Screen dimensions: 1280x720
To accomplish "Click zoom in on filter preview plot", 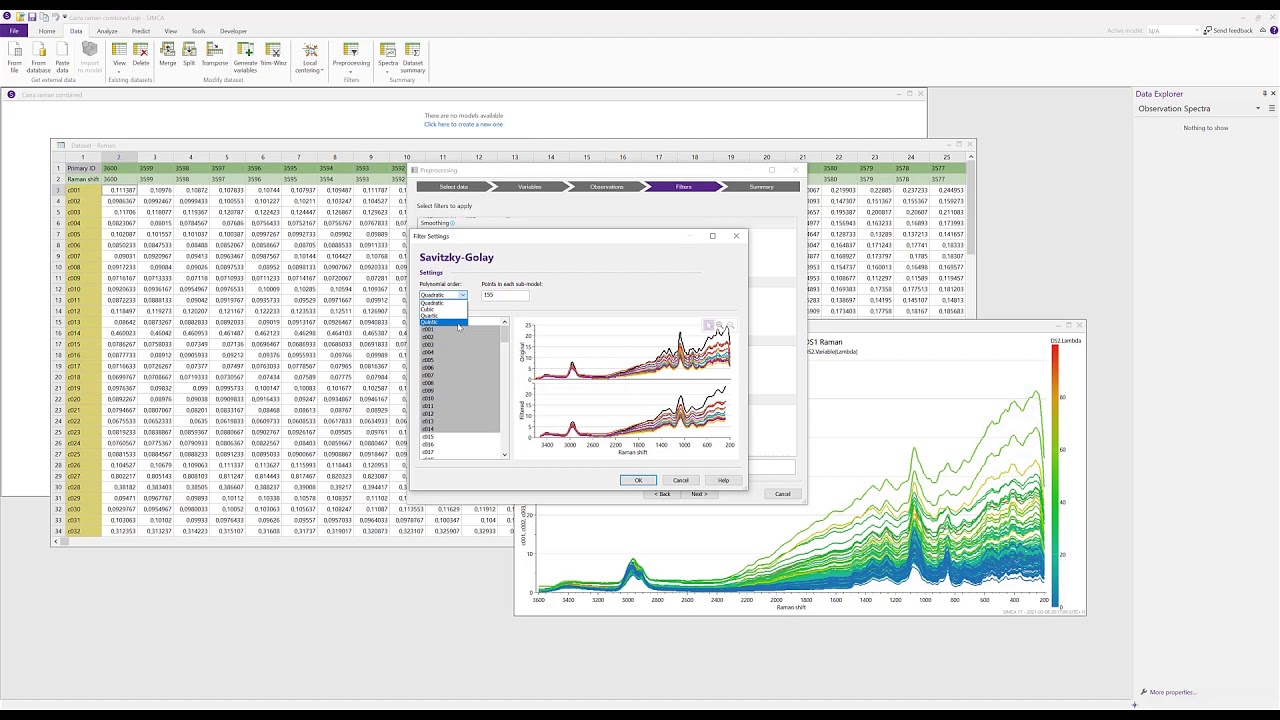I will click(x=719, y=325).
